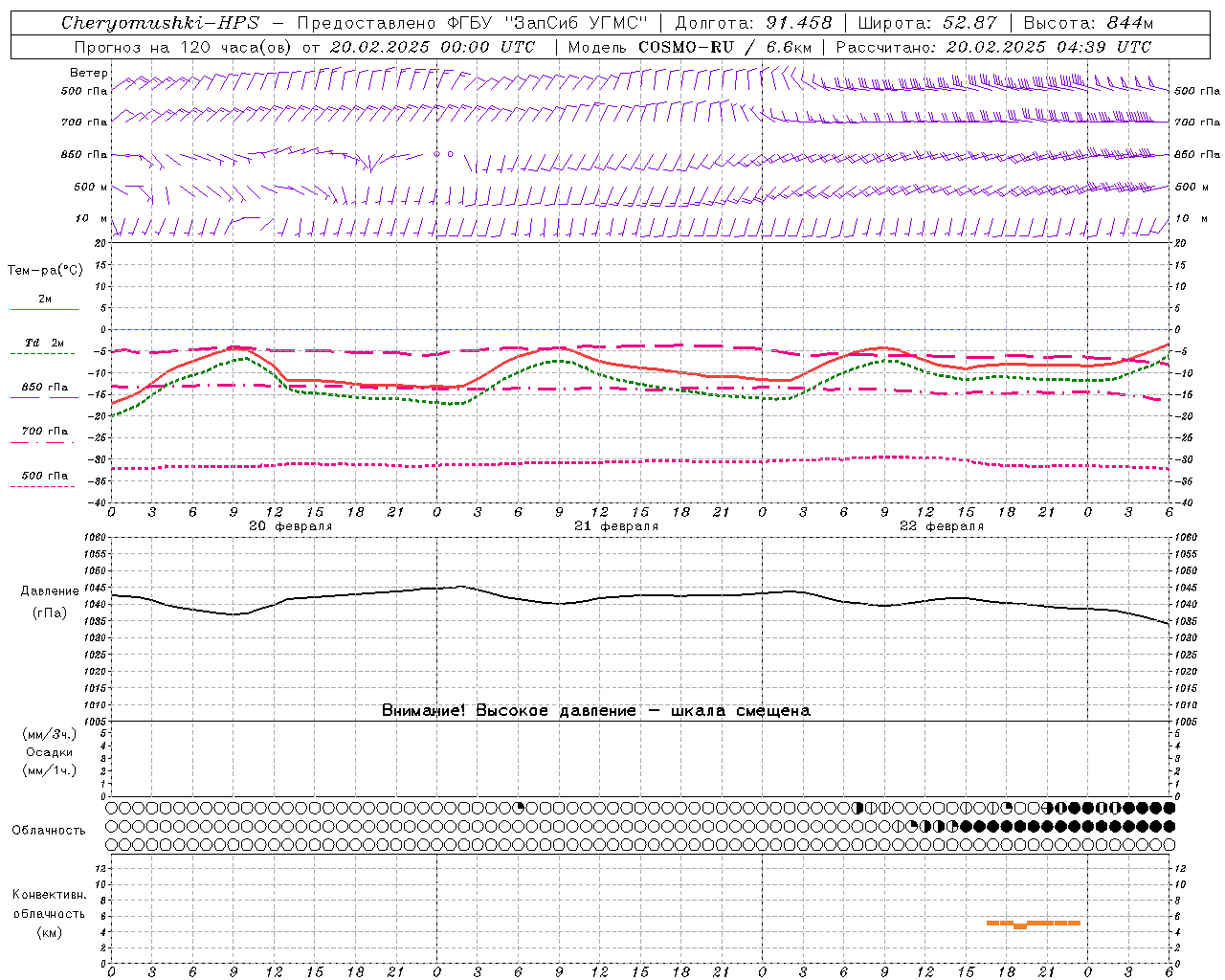Click the Широта: 52.87 value
The height and width of the screenshot is (980, 1225).
927,23
